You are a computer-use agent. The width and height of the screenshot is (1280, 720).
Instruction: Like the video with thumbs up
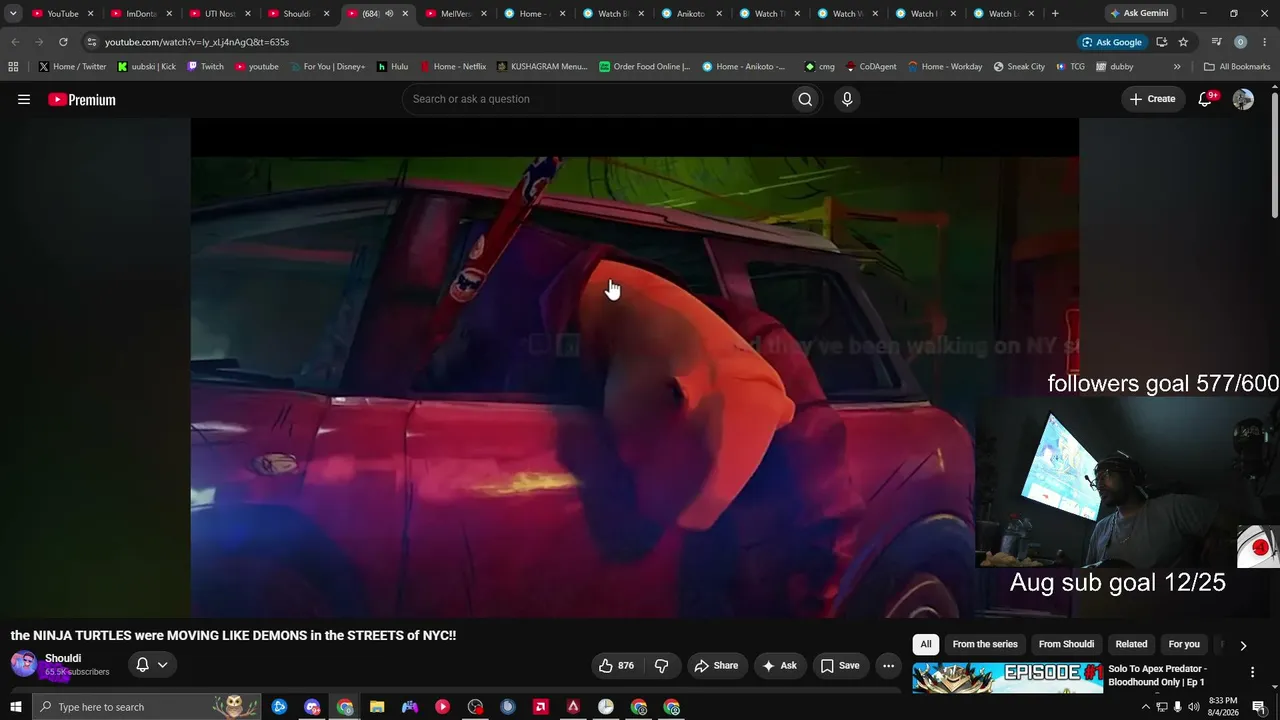616,666
